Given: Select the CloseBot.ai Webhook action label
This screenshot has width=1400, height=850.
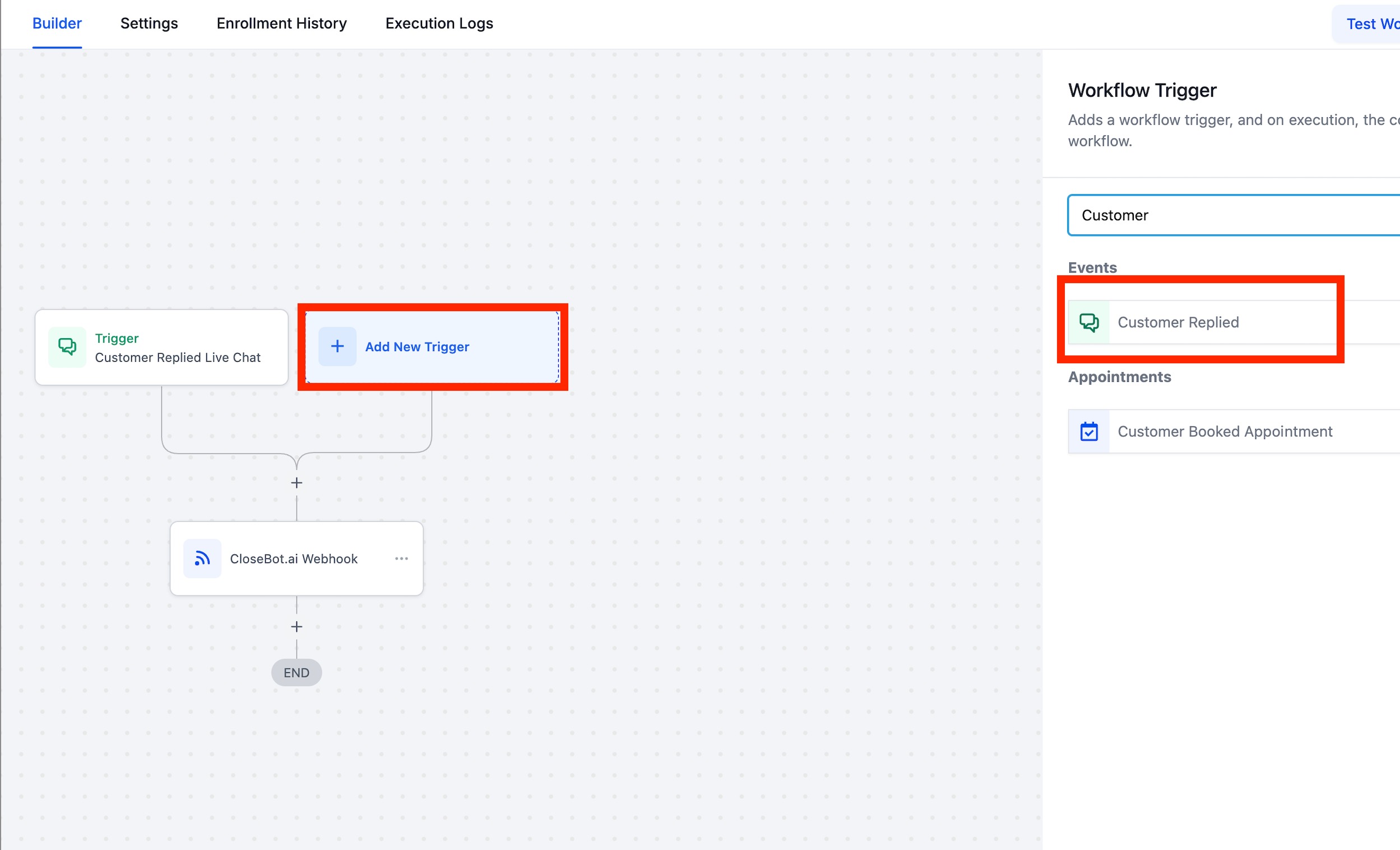Looking at the screenshot, I should coord(294,559).
